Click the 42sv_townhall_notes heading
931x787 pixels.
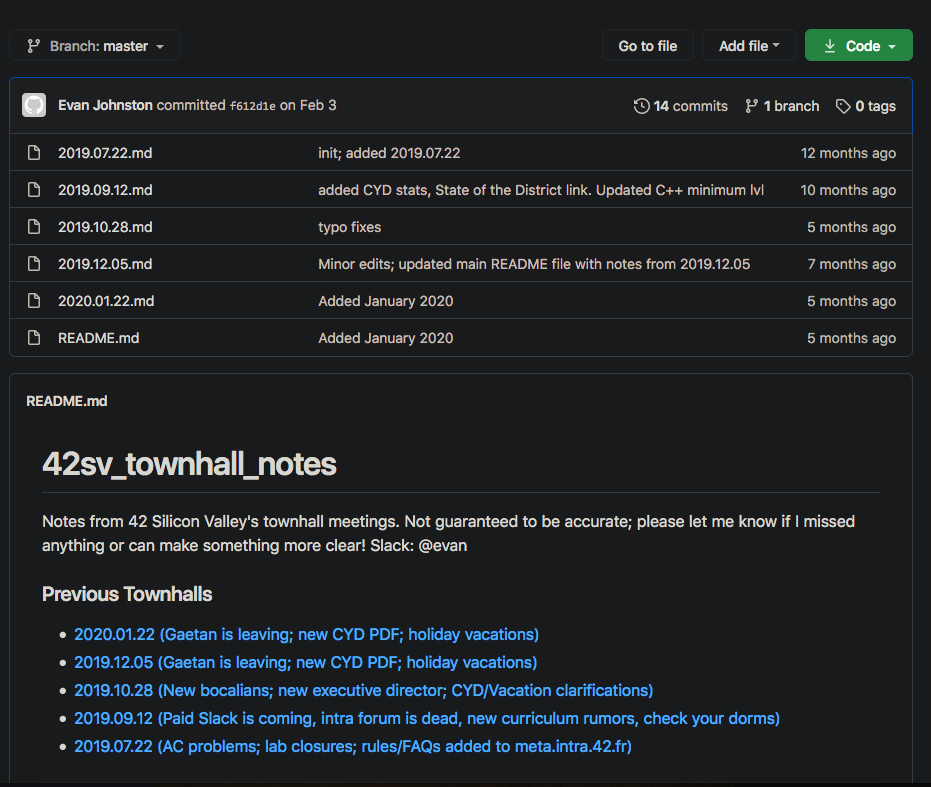pyautogui.click(x=189, y=464)
